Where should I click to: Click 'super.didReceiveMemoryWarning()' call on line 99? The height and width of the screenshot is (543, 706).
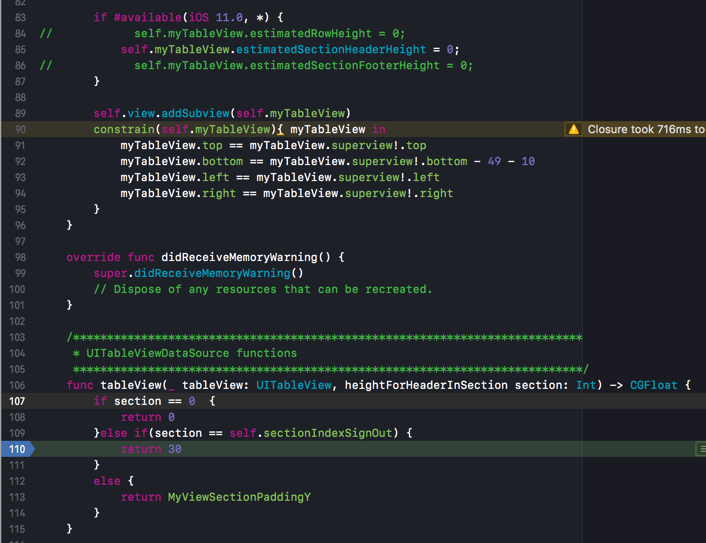(x=199, y=273)
